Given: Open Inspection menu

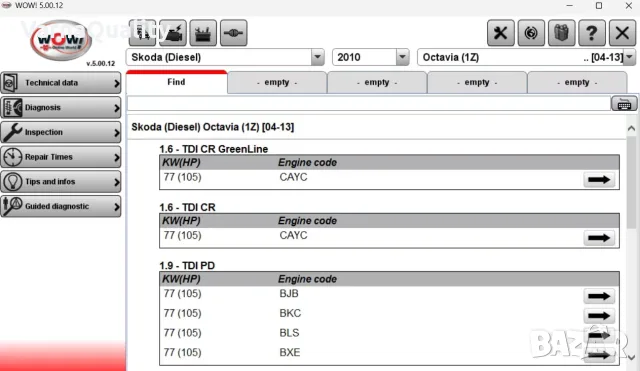Looking at the screenshot, I should click(x=61, y=132).
